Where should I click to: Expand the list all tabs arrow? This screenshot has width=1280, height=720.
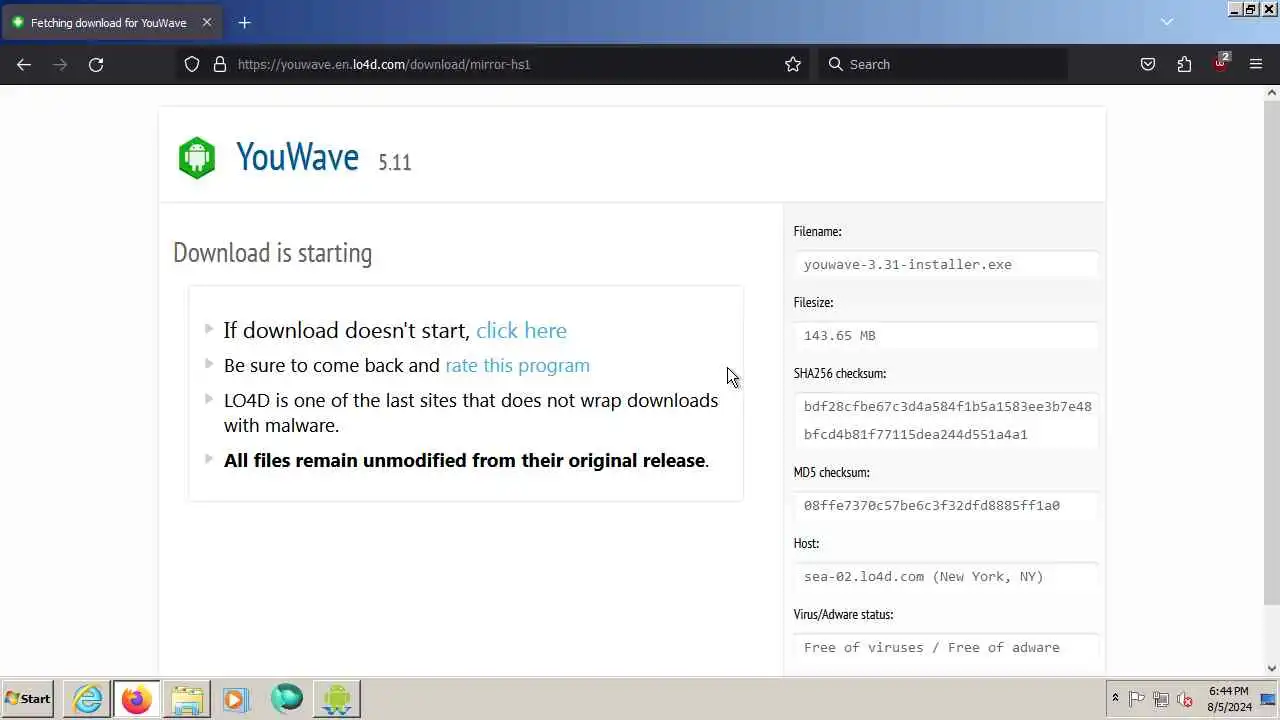point(1167,22)
